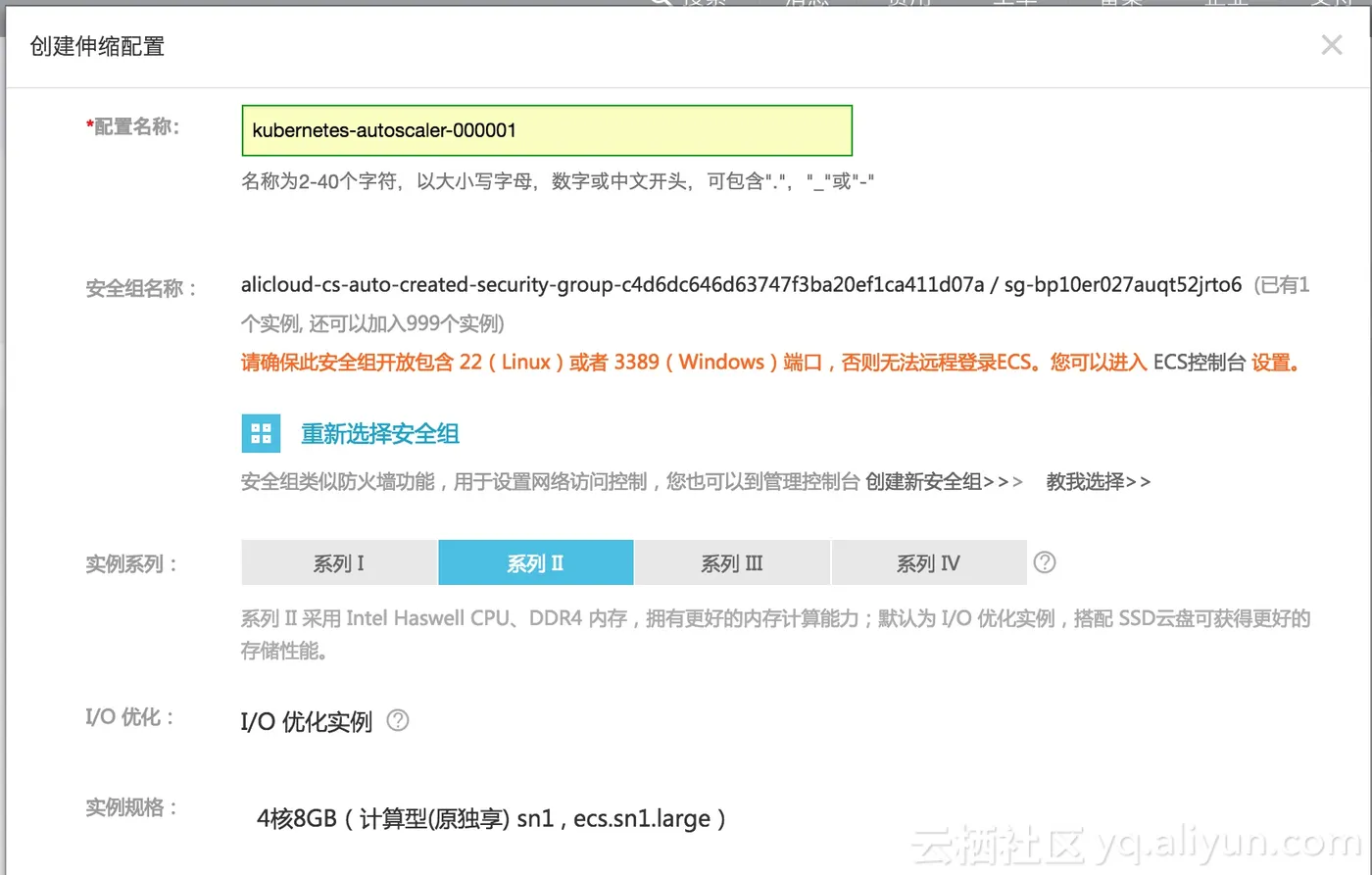
Task: Select the 系列 II instance series
Action: point(535,563)
